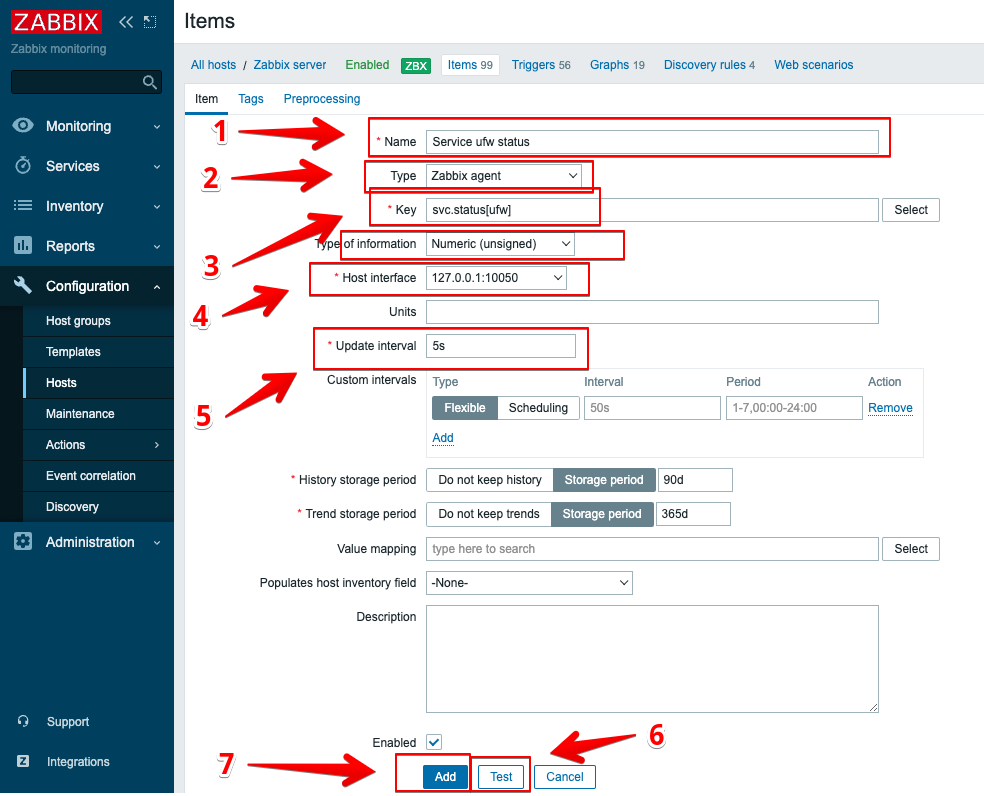This screenshot has height=796, width=984.
Task: Choose Do not keep trends
Action: point(488,514)
